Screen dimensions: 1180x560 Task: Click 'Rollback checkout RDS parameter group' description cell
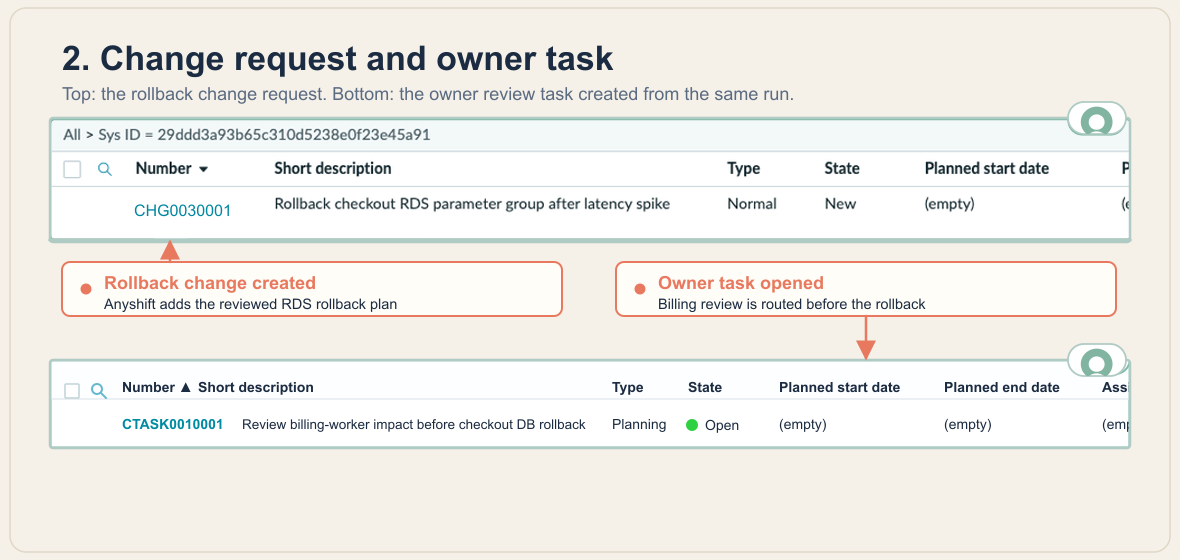pyautogui.click(x=472, y=204)
